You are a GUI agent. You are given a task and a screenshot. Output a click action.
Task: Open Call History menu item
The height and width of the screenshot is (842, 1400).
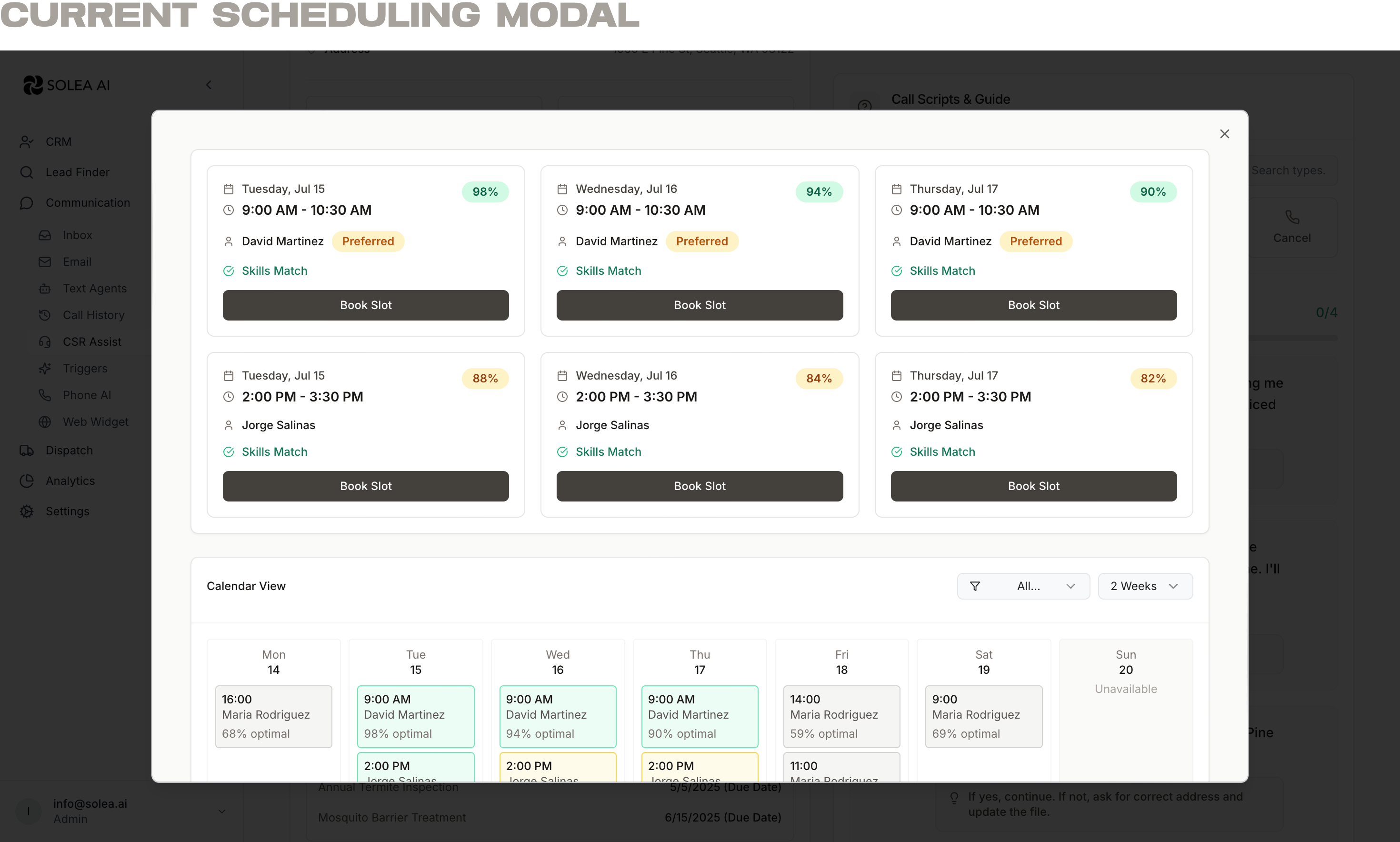pos(94,315)
